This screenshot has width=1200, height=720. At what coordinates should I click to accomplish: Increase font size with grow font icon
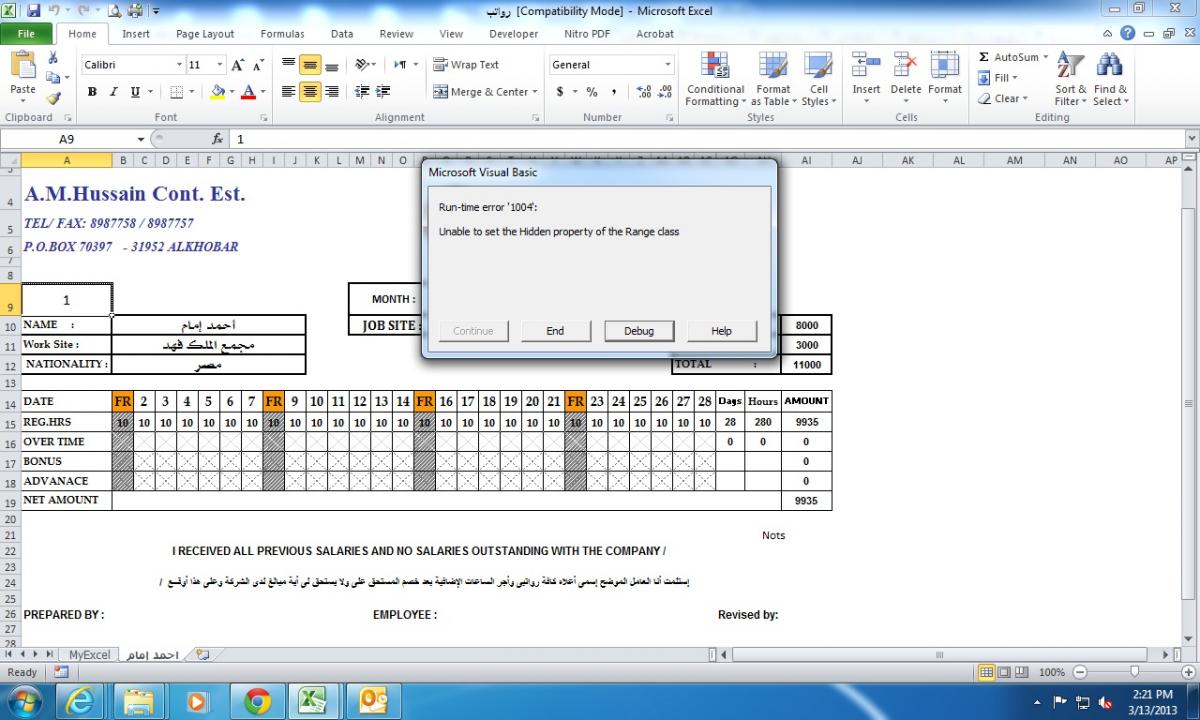238,65
